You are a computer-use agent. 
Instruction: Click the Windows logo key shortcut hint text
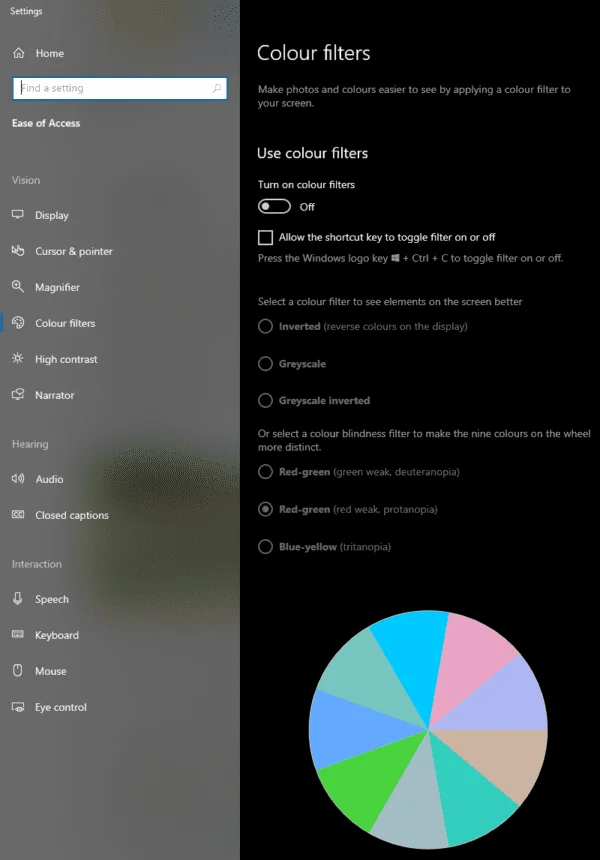pos(410,258)
